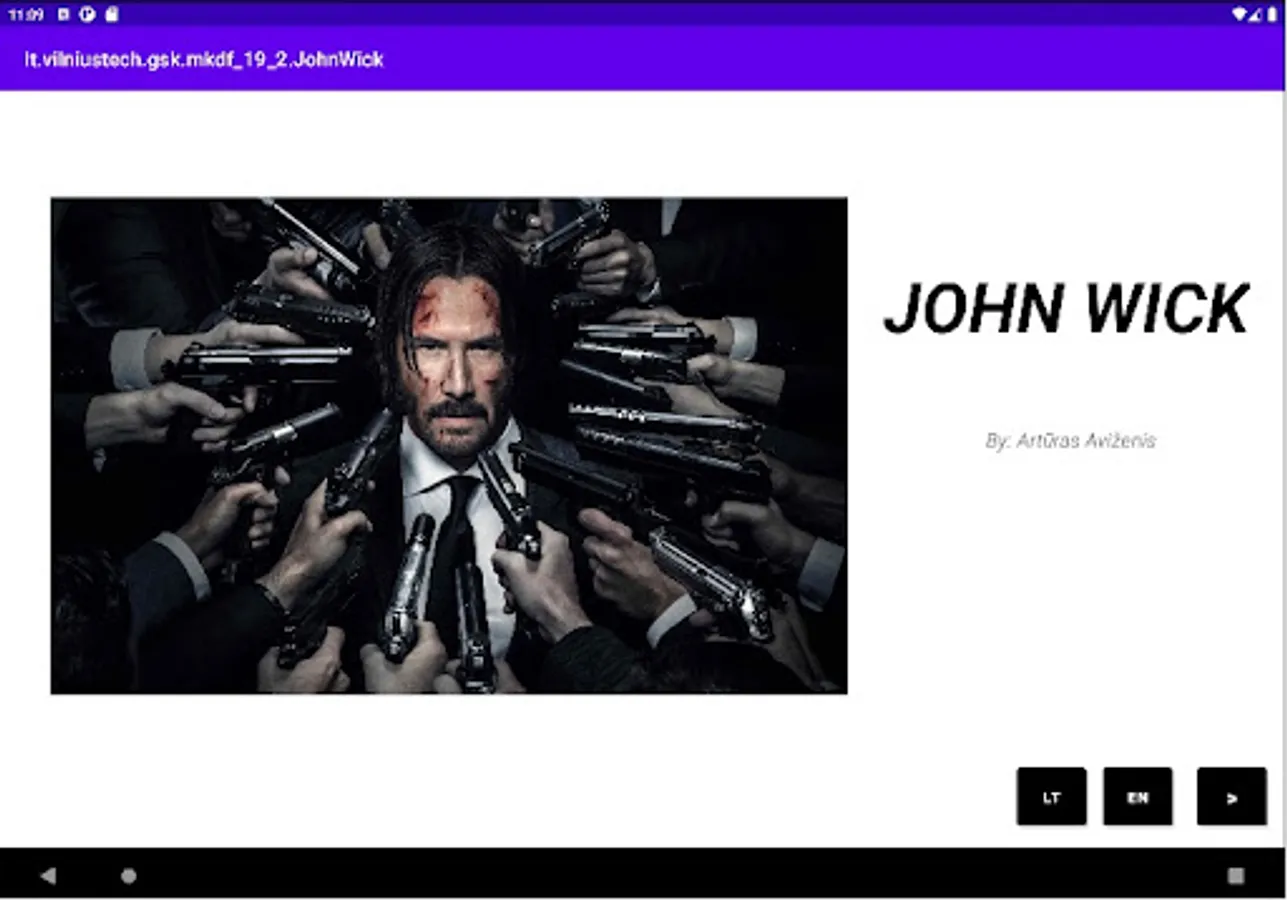Tap the Android home circle button
The image size is (1287, 900).
(x=129, y=876)
